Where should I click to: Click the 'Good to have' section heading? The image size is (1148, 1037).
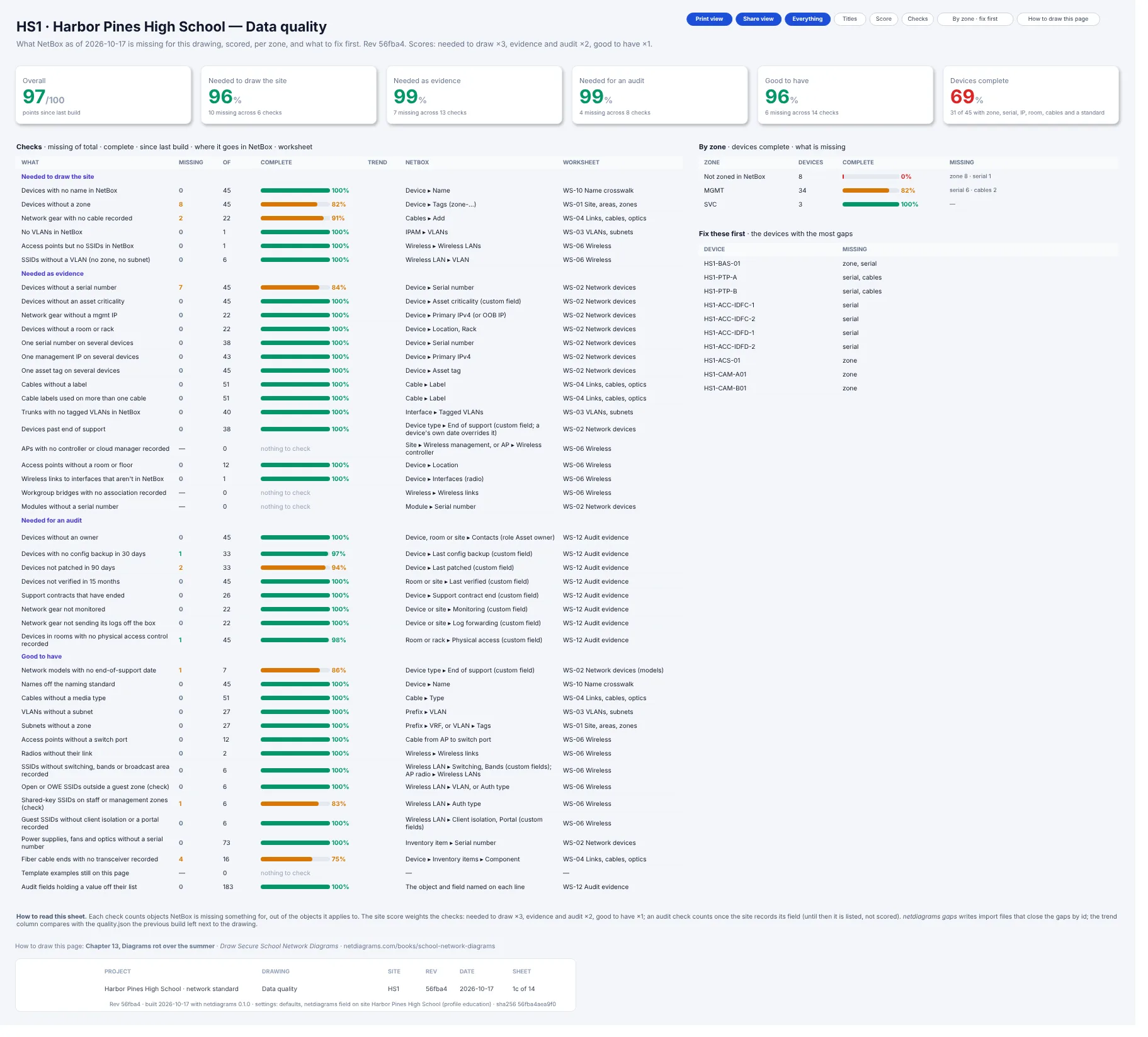point(42,657)
